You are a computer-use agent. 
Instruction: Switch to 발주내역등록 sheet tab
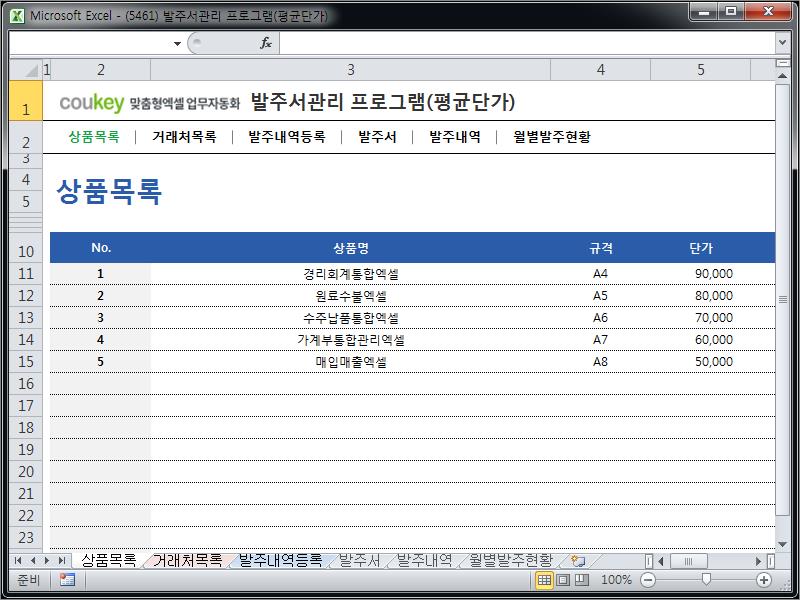pyautogui.click(x=280, y=560)
